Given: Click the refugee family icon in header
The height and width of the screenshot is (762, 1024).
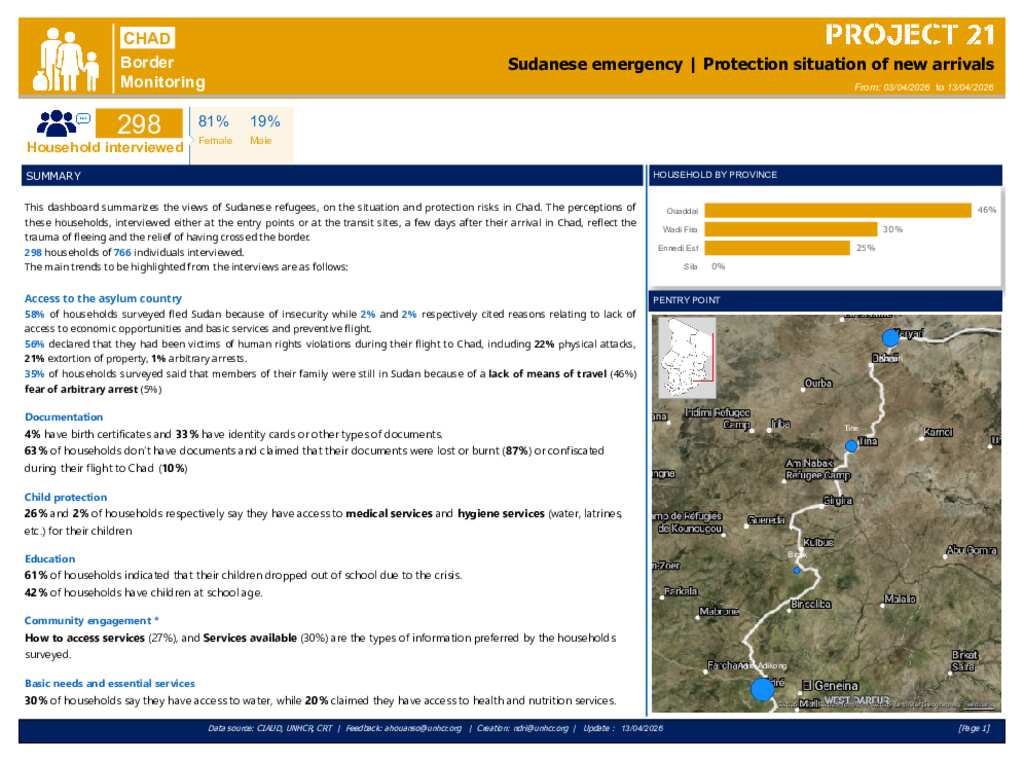Looking at the screenshot, I should (66, 59).
